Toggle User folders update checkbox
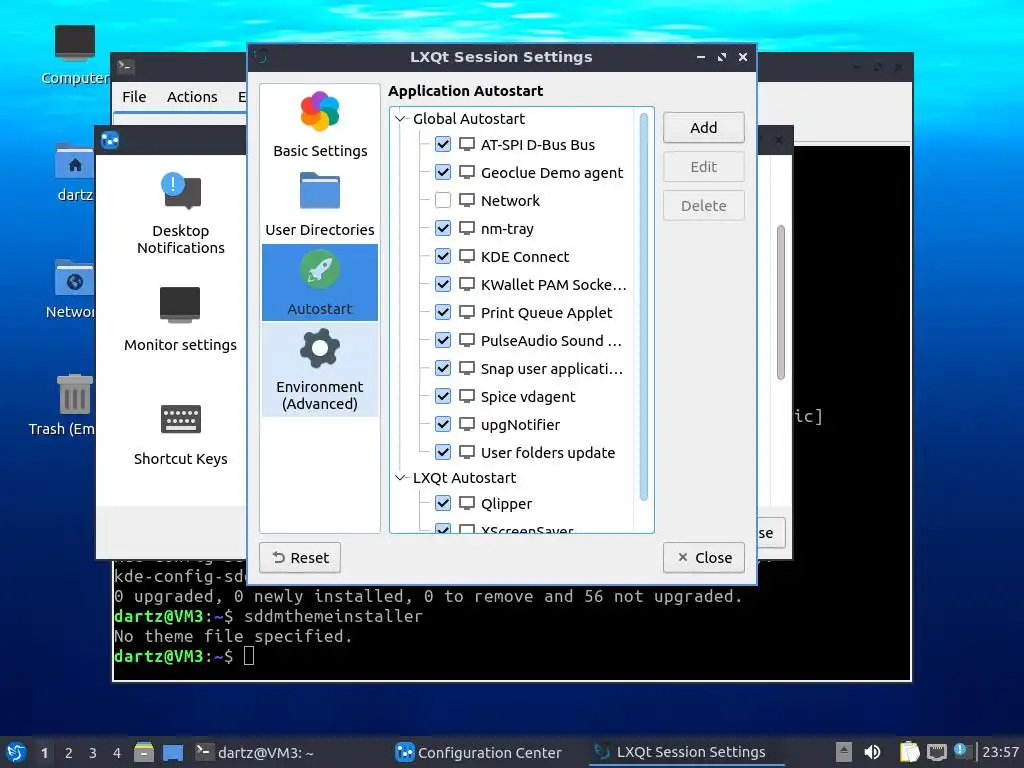Screen dimensions: 1024x768 (x=443, y=452)
